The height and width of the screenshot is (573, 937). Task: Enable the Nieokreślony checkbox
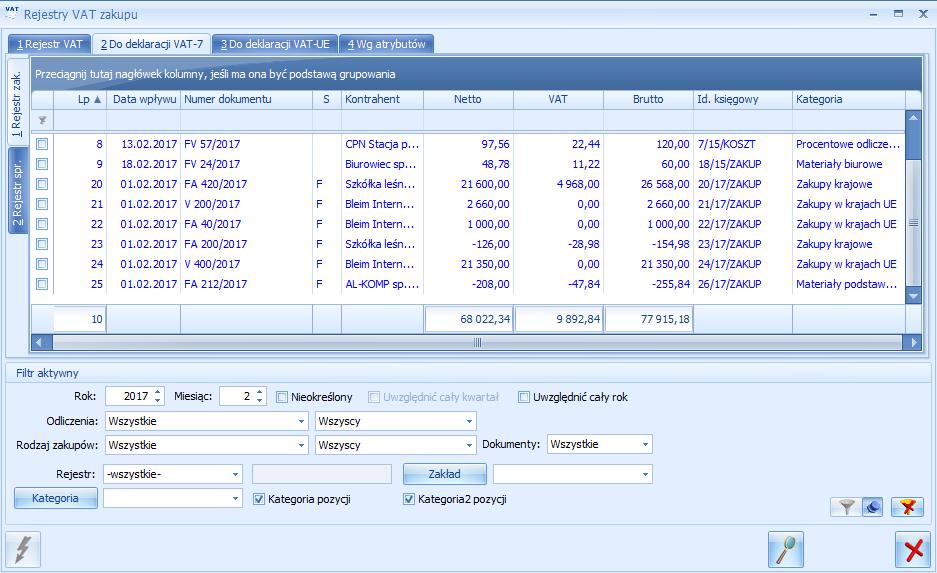[x=281, y=397]
